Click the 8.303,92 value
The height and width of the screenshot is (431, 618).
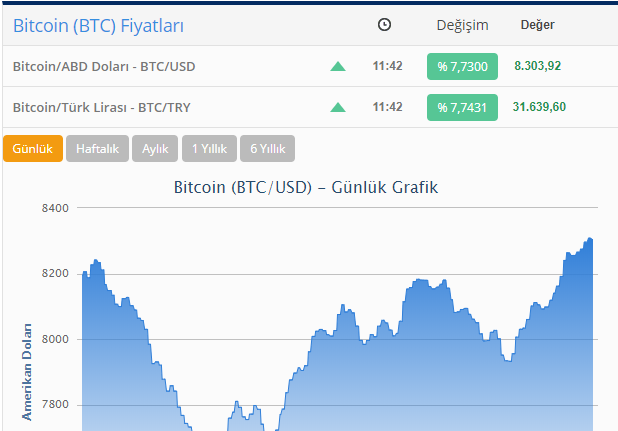coord(538,66)
